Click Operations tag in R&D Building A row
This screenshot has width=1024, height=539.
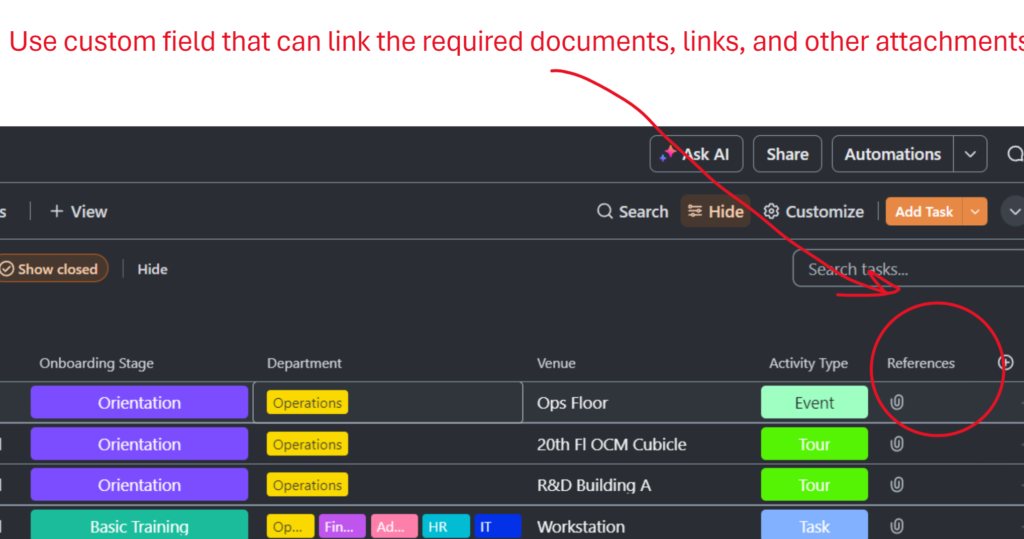click(307, 485)
